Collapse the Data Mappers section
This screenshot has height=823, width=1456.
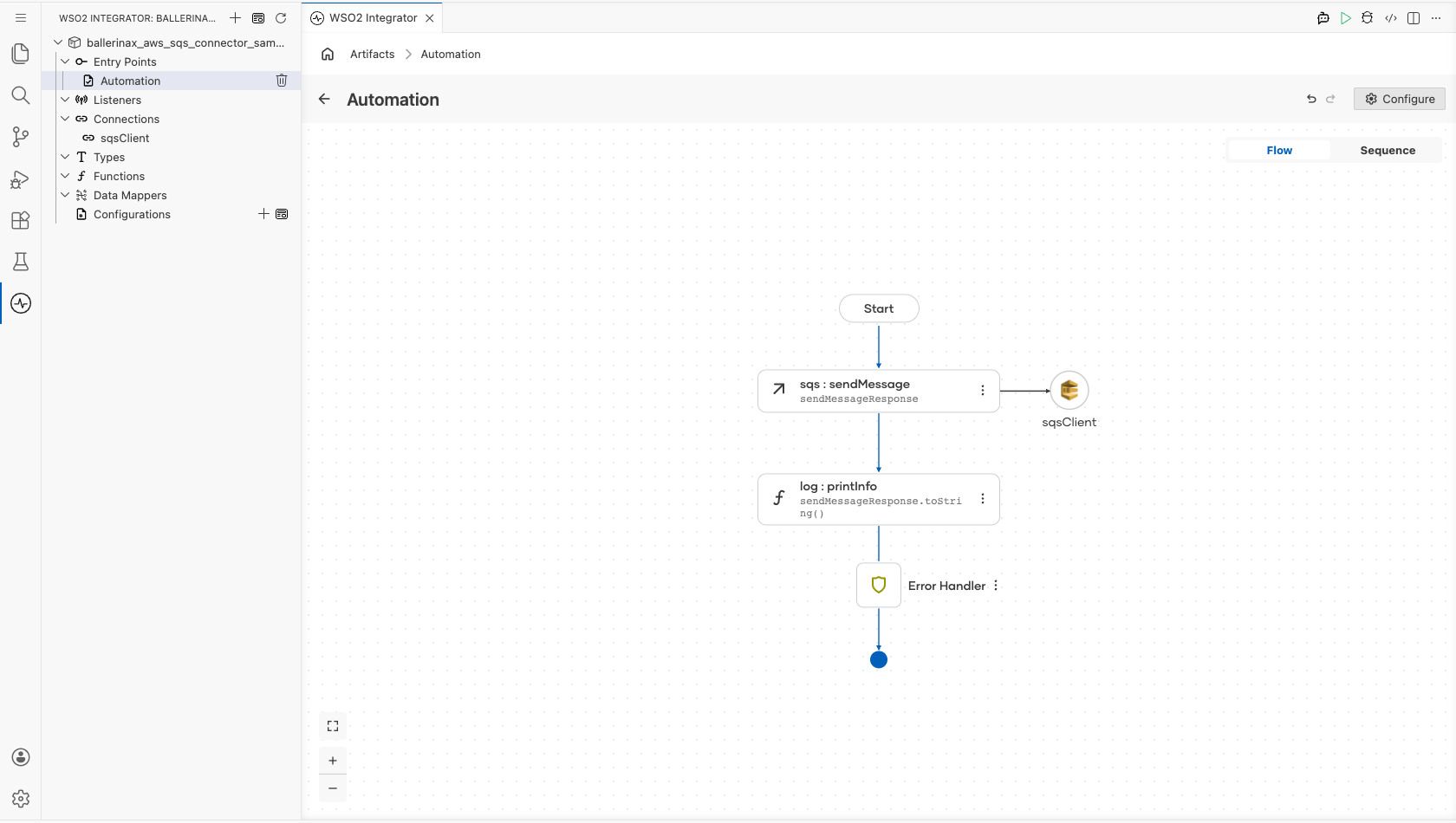click(65, 195)
